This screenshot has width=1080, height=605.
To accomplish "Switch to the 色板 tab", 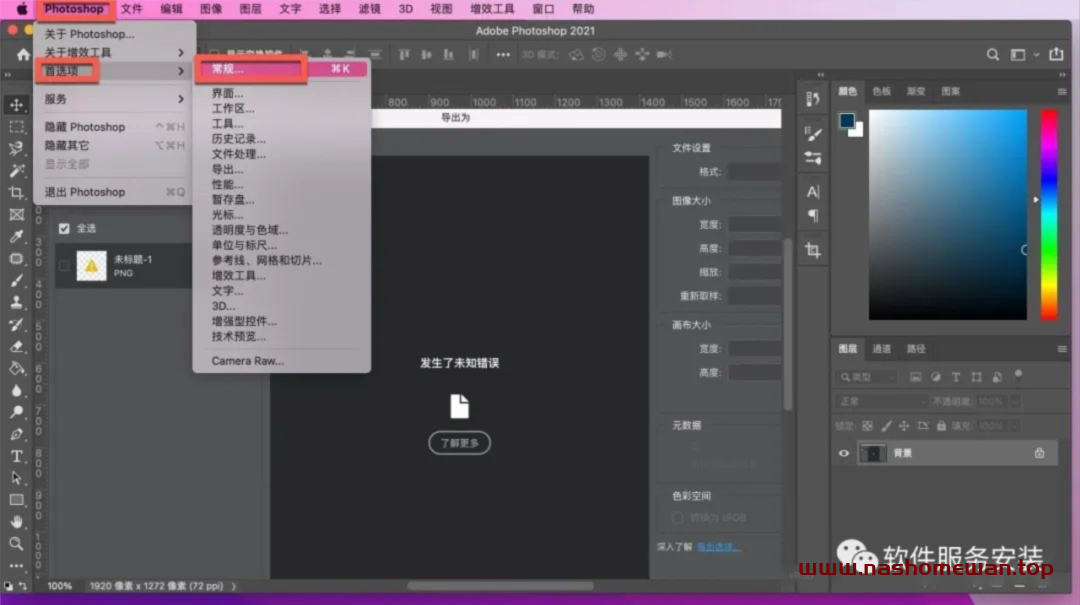I will coord(882,91).
